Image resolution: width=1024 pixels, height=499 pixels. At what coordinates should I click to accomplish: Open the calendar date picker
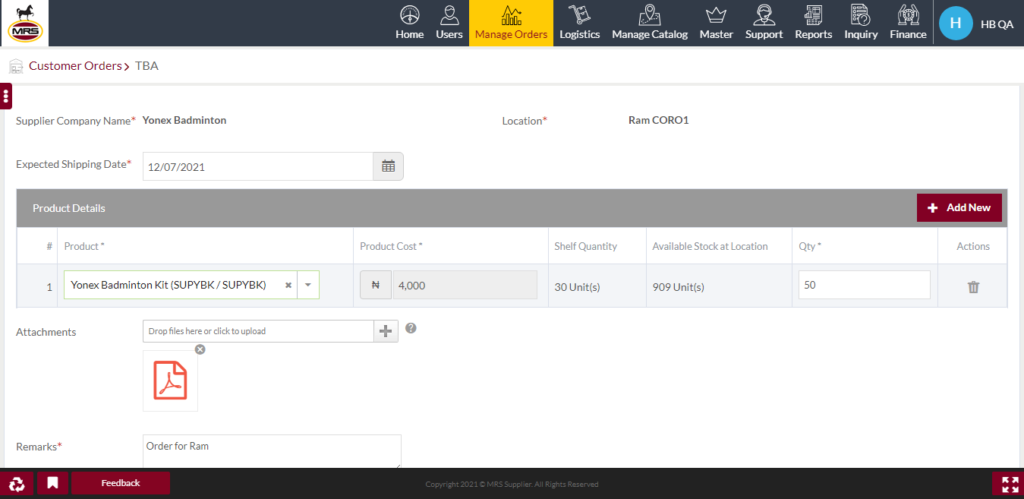388,167
